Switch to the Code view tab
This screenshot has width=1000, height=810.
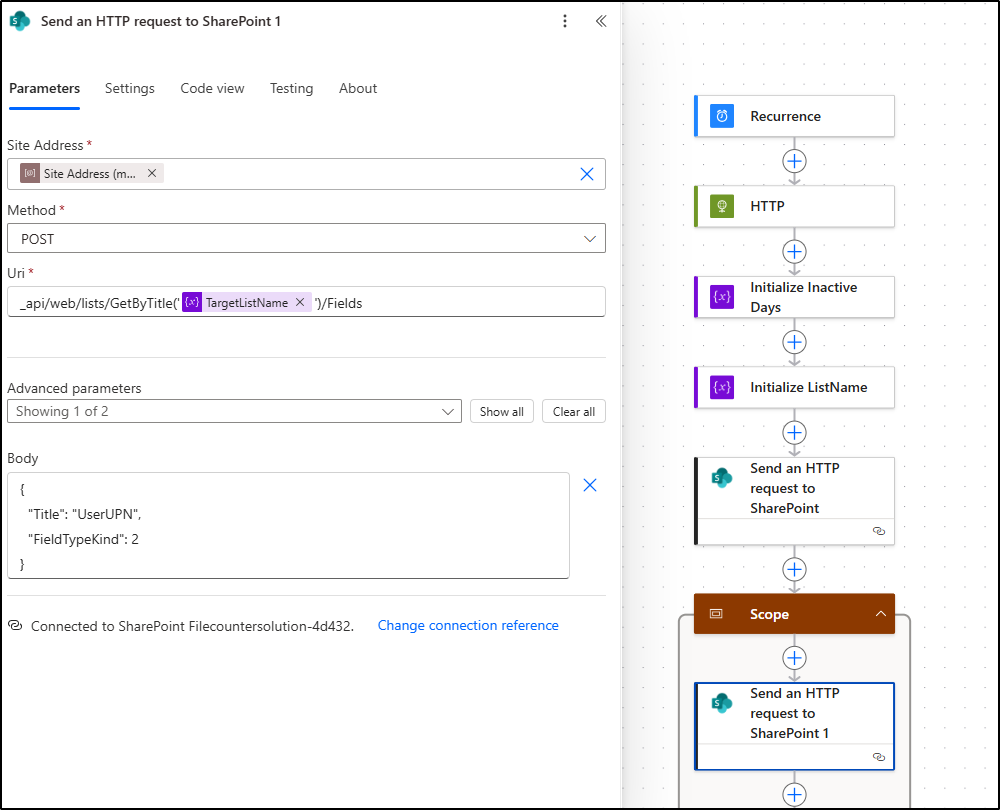(x=212, y=88)
